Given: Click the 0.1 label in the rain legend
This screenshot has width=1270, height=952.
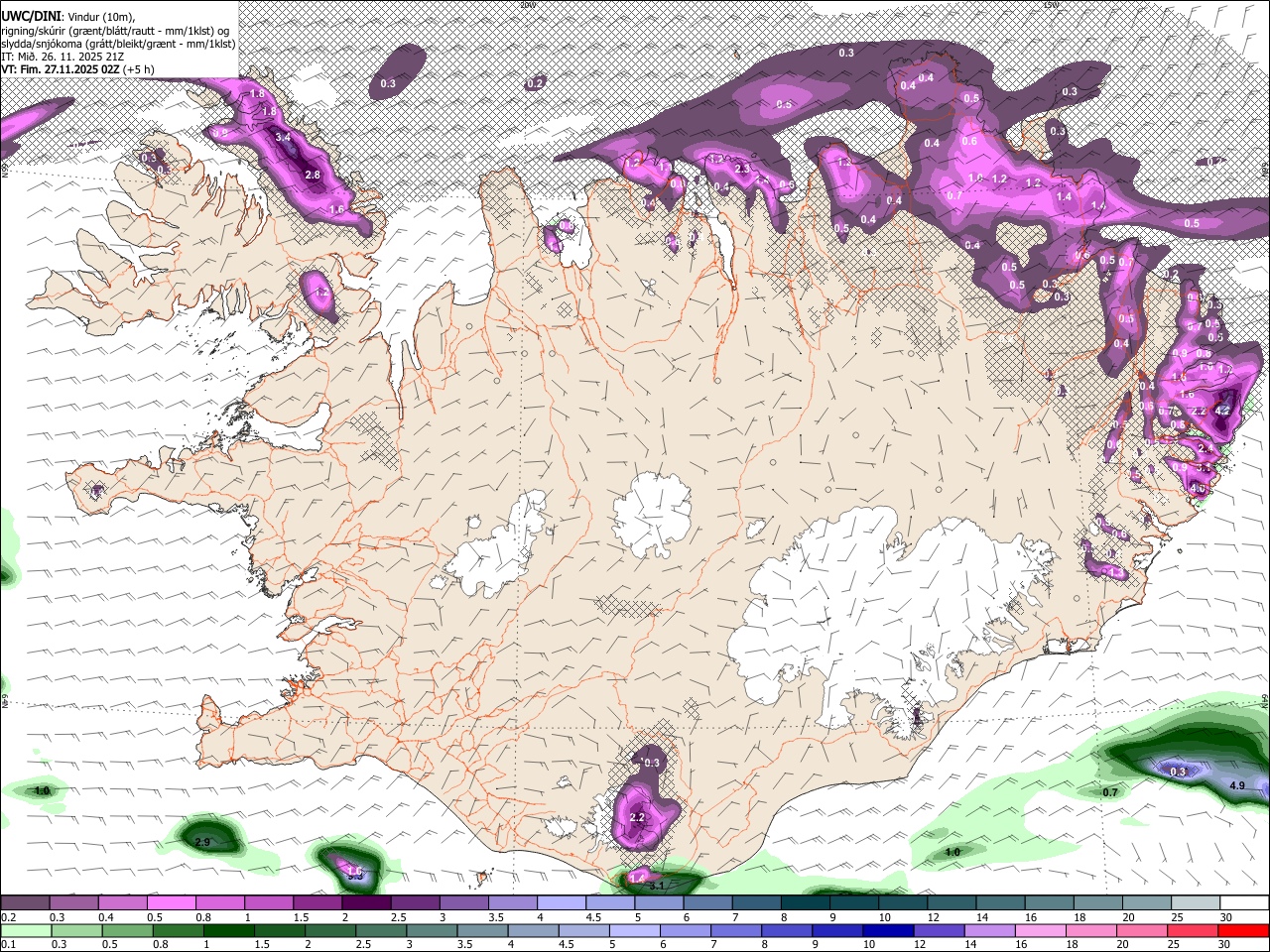Looking at the screenshot, I should [8, 944].
